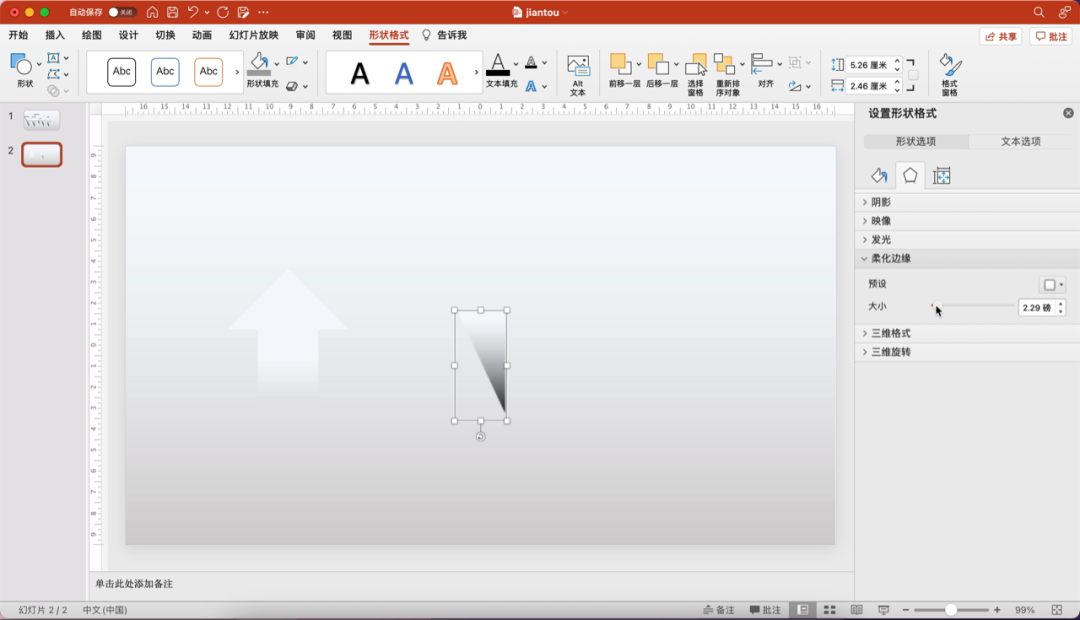Open the Shapes gallery icon
The height and width of the screenshot is (620, 1080).
pos(21,64)
